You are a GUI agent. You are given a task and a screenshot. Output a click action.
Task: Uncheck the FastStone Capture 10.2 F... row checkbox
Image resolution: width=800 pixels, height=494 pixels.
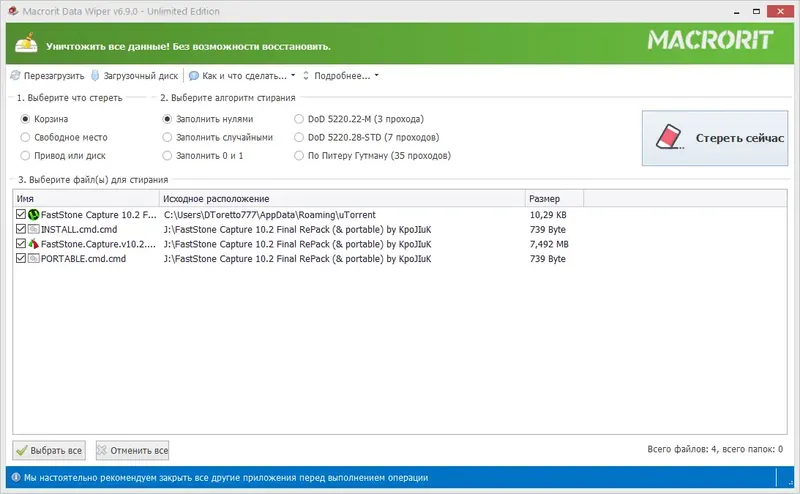point(21,214)
